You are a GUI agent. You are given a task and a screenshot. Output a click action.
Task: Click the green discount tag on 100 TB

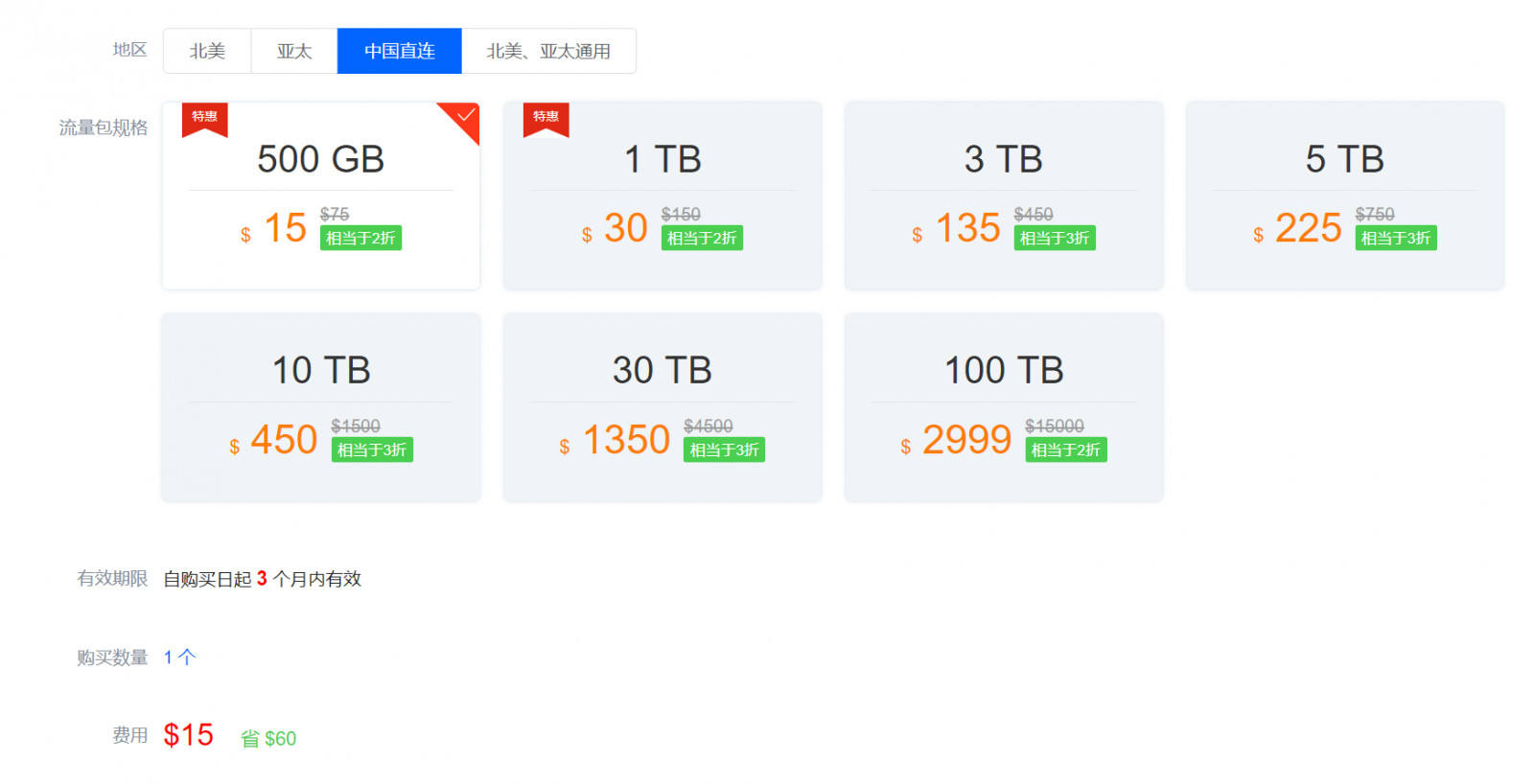click(1066, 450)
